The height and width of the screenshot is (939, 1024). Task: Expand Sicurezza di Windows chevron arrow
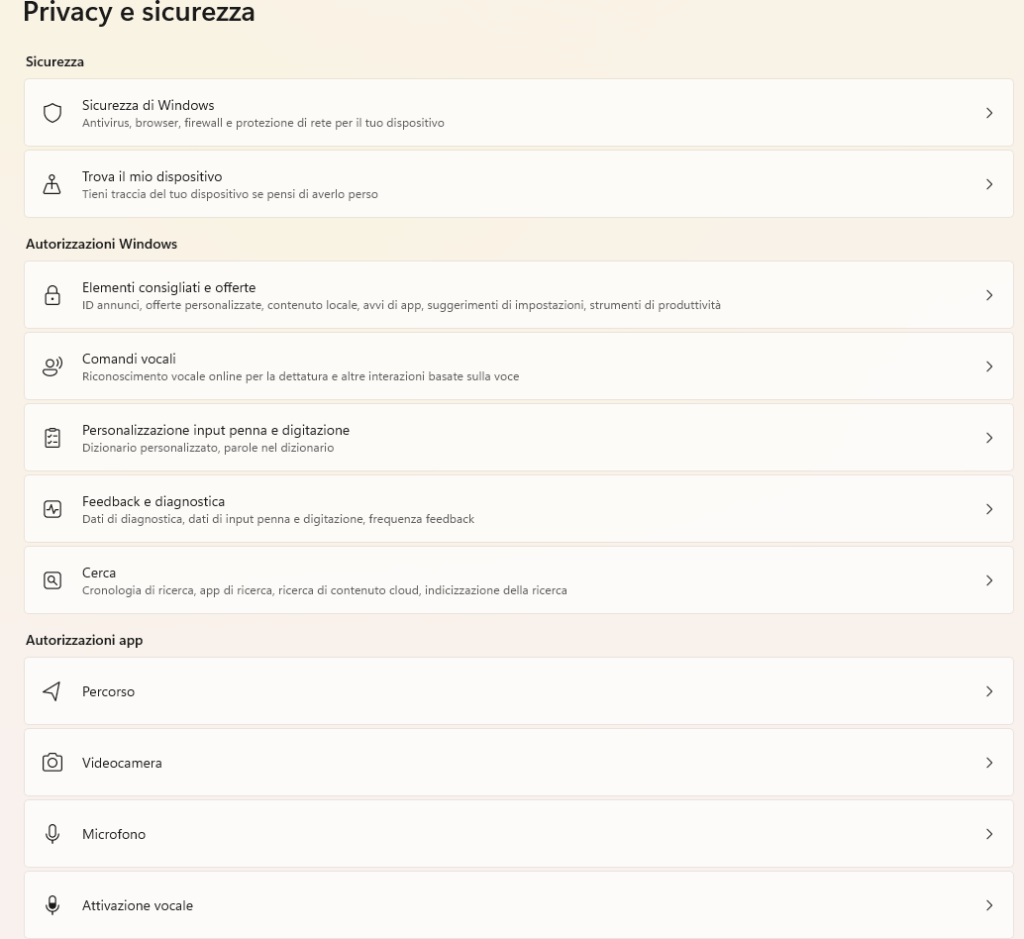tap(989, 113)
